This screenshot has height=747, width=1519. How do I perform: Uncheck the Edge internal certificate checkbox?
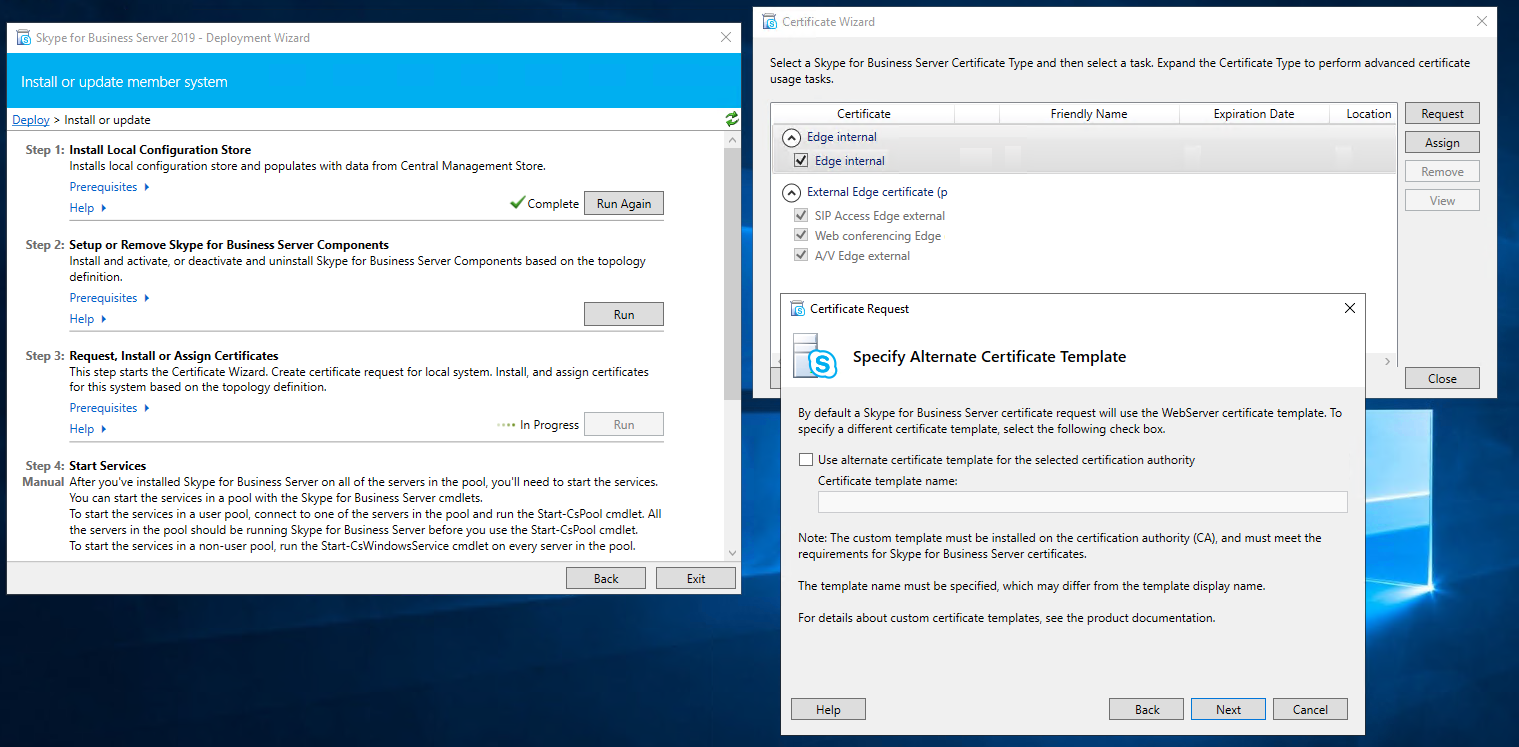[800, 161]
